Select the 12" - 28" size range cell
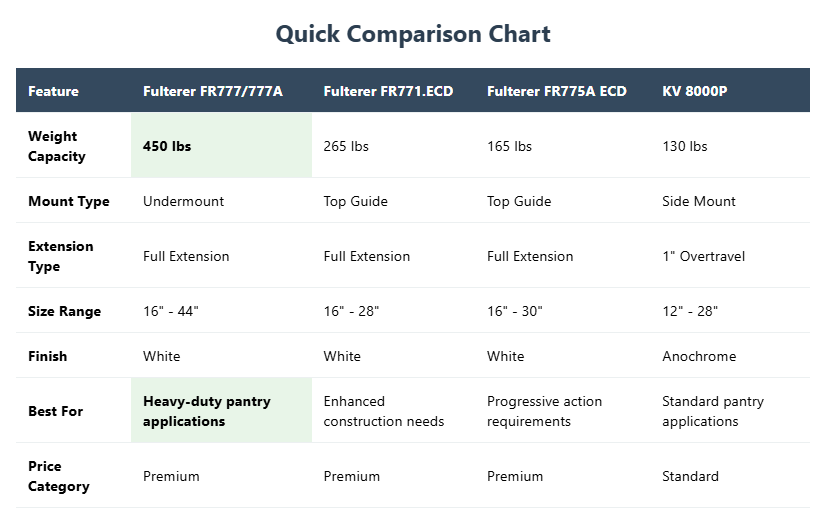The height and width of the screenshot is (524, 827). coord(690,311)
